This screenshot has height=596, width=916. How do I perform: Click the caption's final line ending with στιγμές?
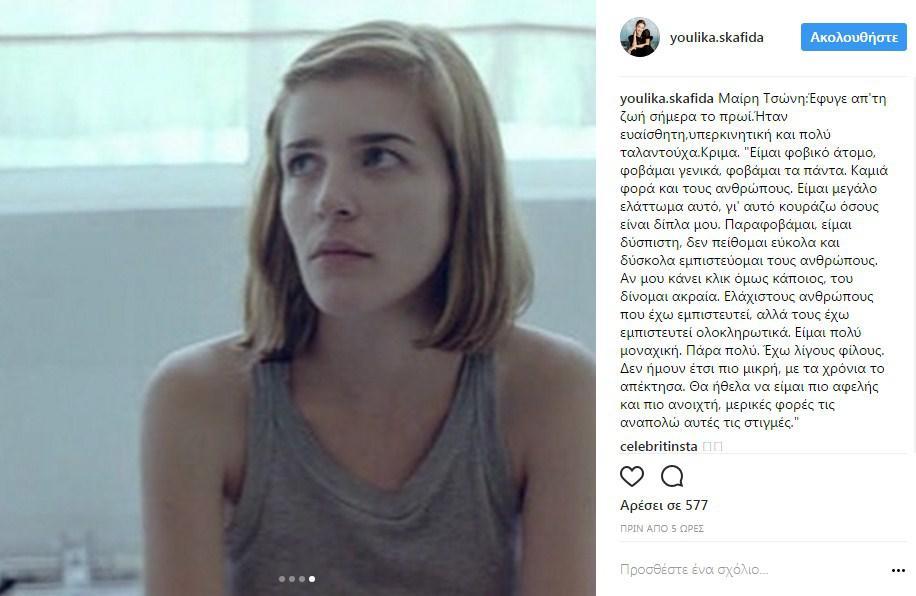[709, 422]
